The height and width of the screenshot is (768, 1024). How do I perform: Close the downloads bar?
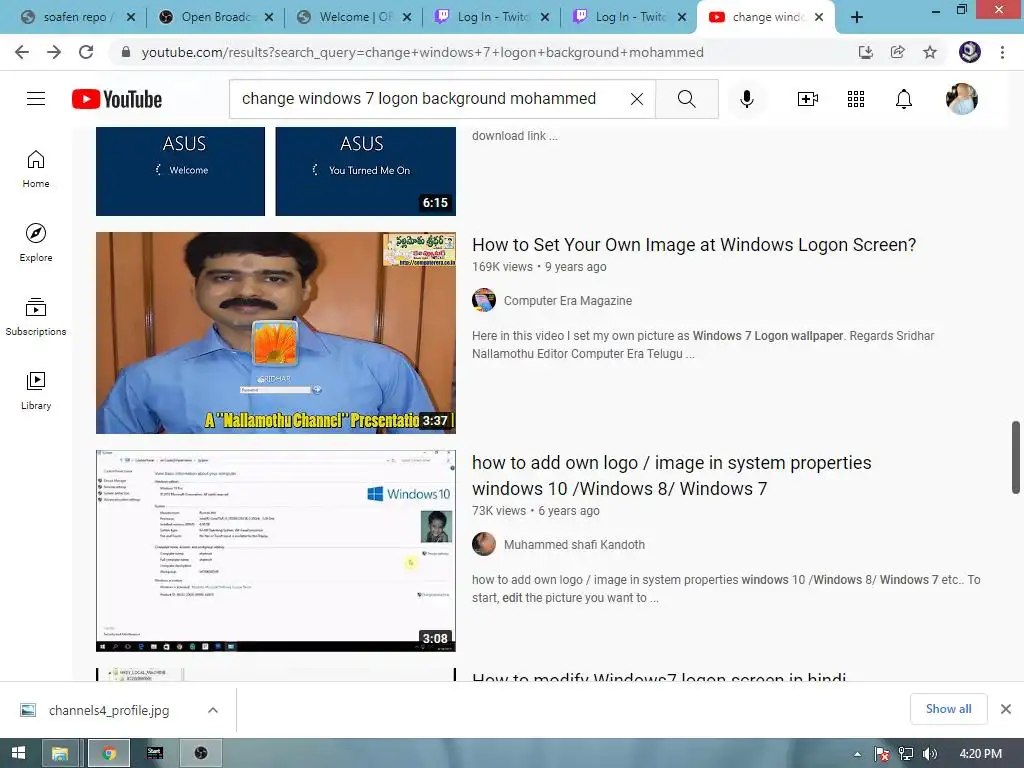point(1006,709)
